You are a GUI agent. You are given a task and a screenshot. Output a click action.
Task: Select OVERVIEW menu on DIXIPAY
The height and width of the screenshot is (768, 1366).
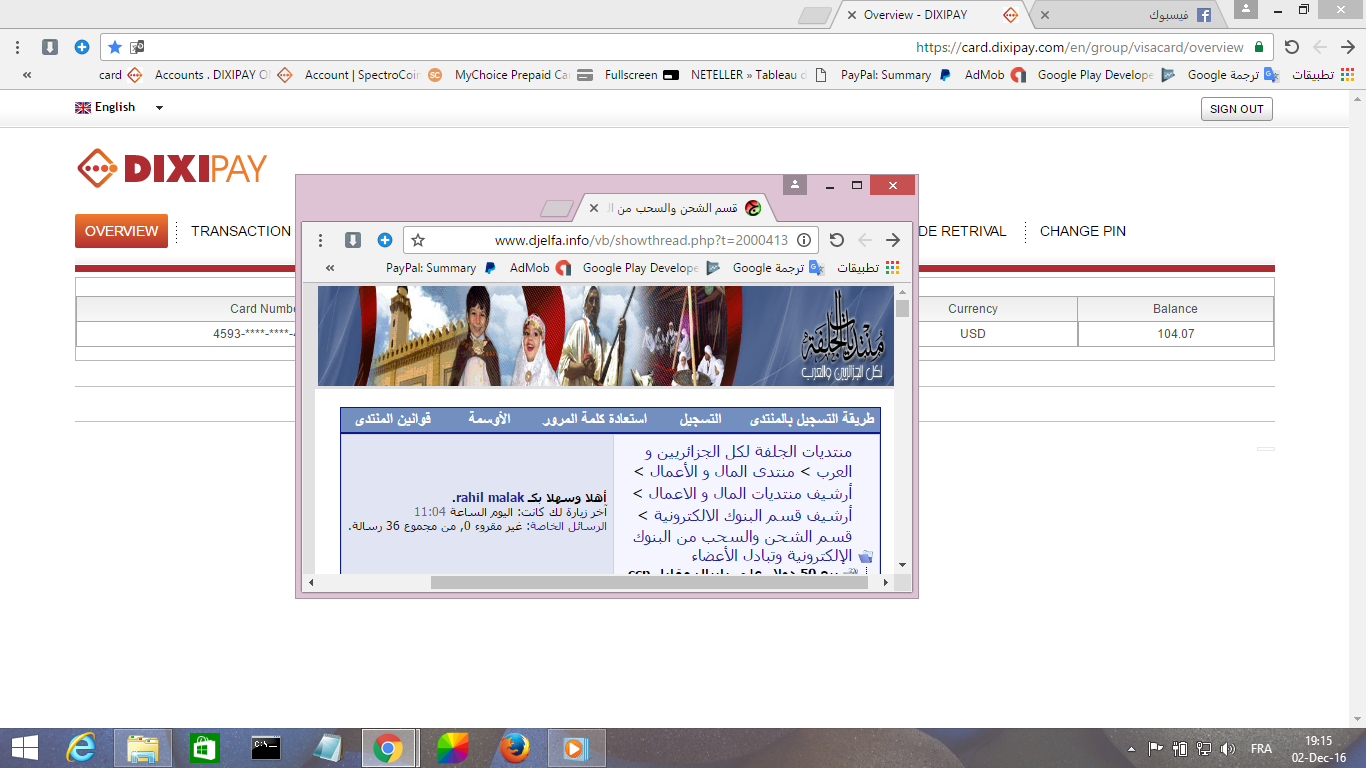(x=121, y=231)
